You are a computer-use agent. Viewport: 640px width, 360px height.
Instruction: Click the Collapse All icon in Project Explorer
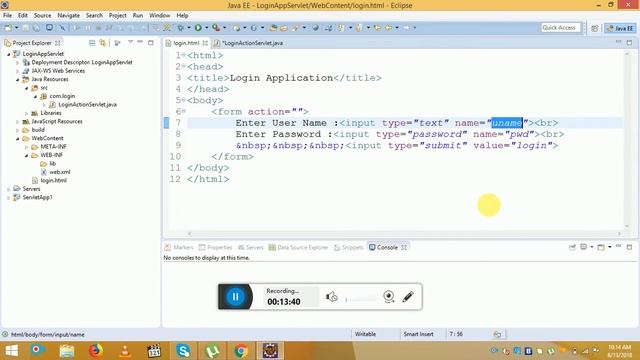(92, 43)
